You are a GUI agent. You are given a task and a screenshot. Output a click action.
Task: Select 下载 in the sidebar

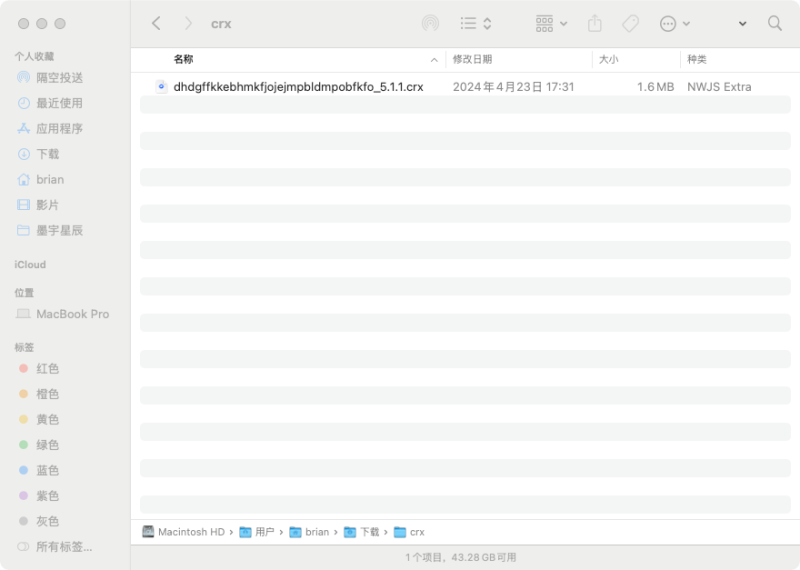coord(47,154)
